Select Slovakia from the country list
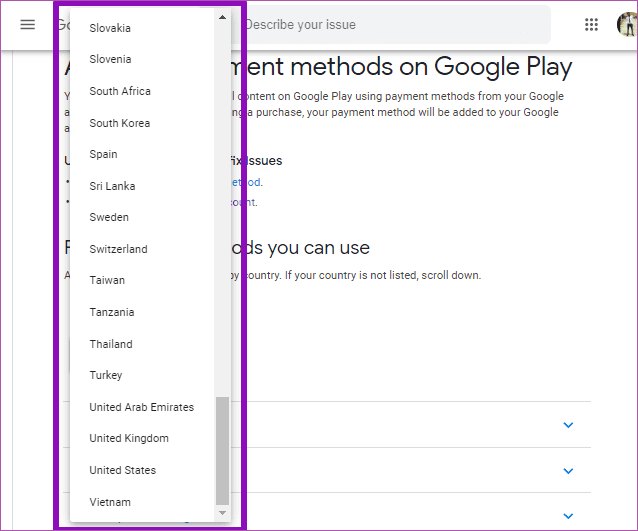Screen dimensions: 638x531 click(x=142, y=28)
